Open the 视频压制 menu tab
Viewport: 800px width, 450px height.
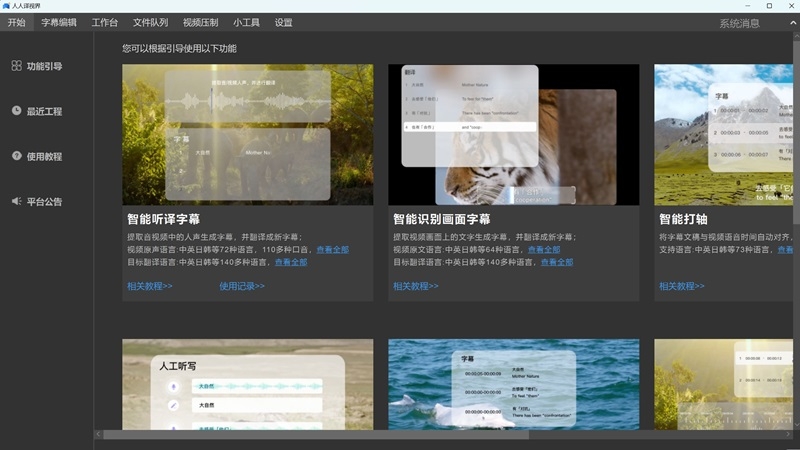coord(201,22)
